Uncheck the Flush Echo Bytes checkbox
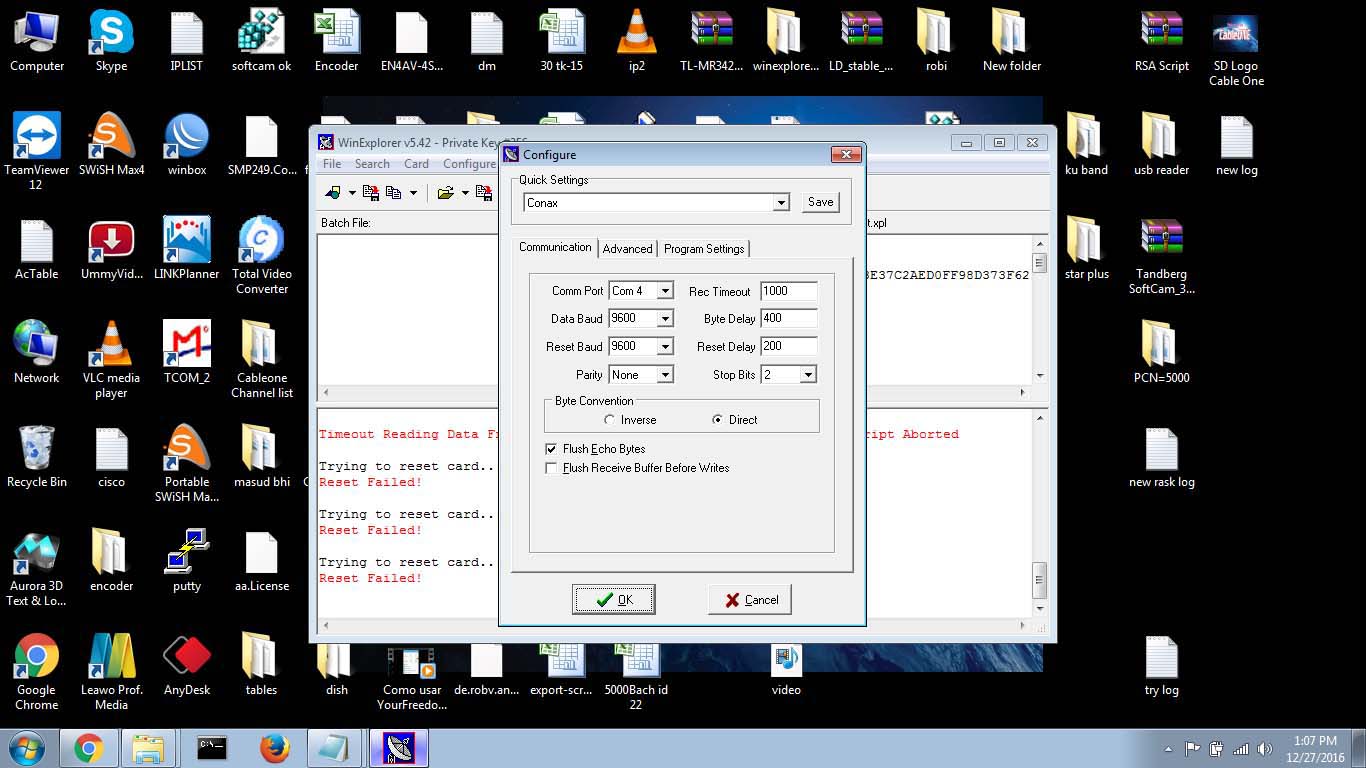 (551, 449)
